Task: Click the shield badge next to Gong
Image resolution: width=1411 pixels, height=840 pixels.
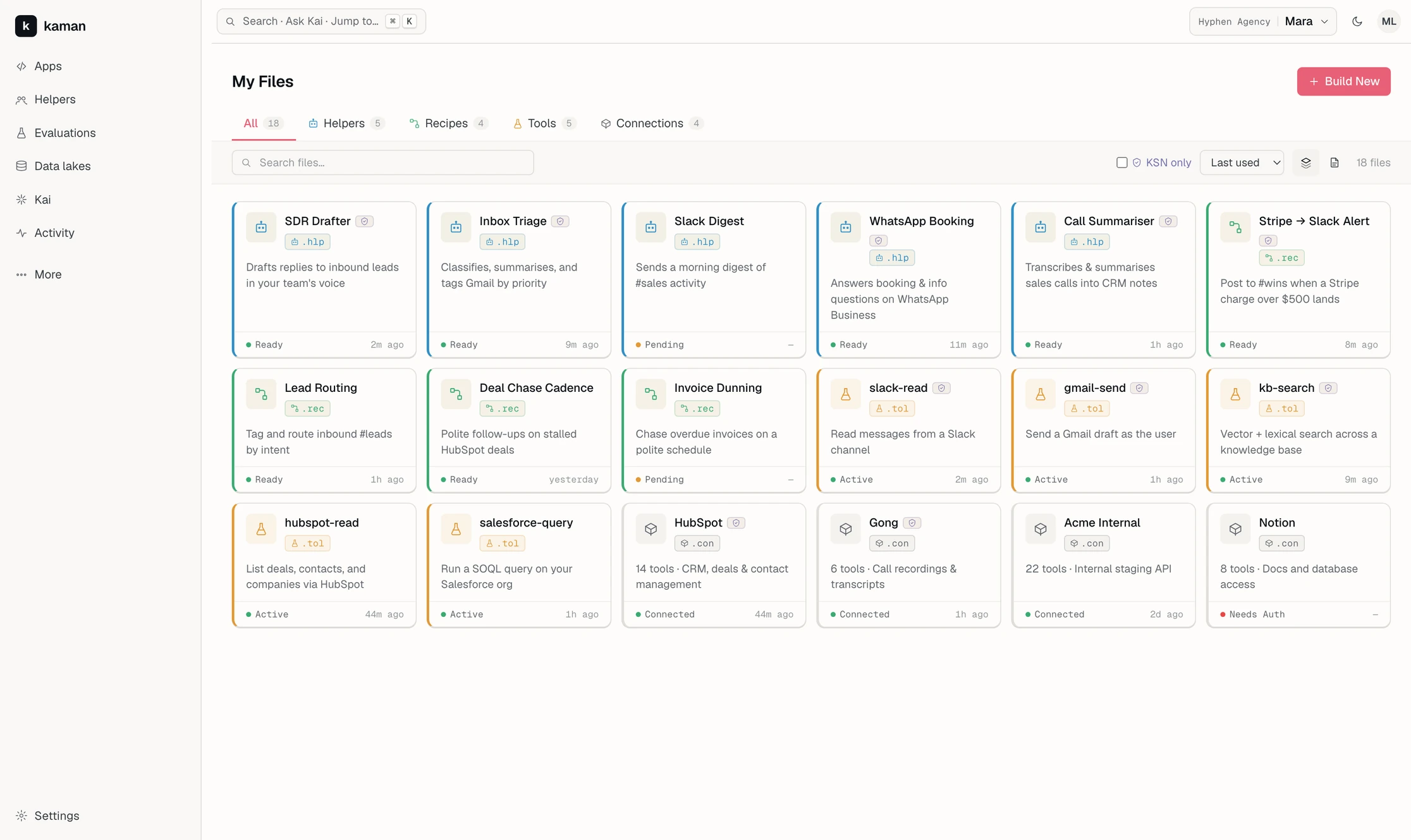Action: (912, 523)
